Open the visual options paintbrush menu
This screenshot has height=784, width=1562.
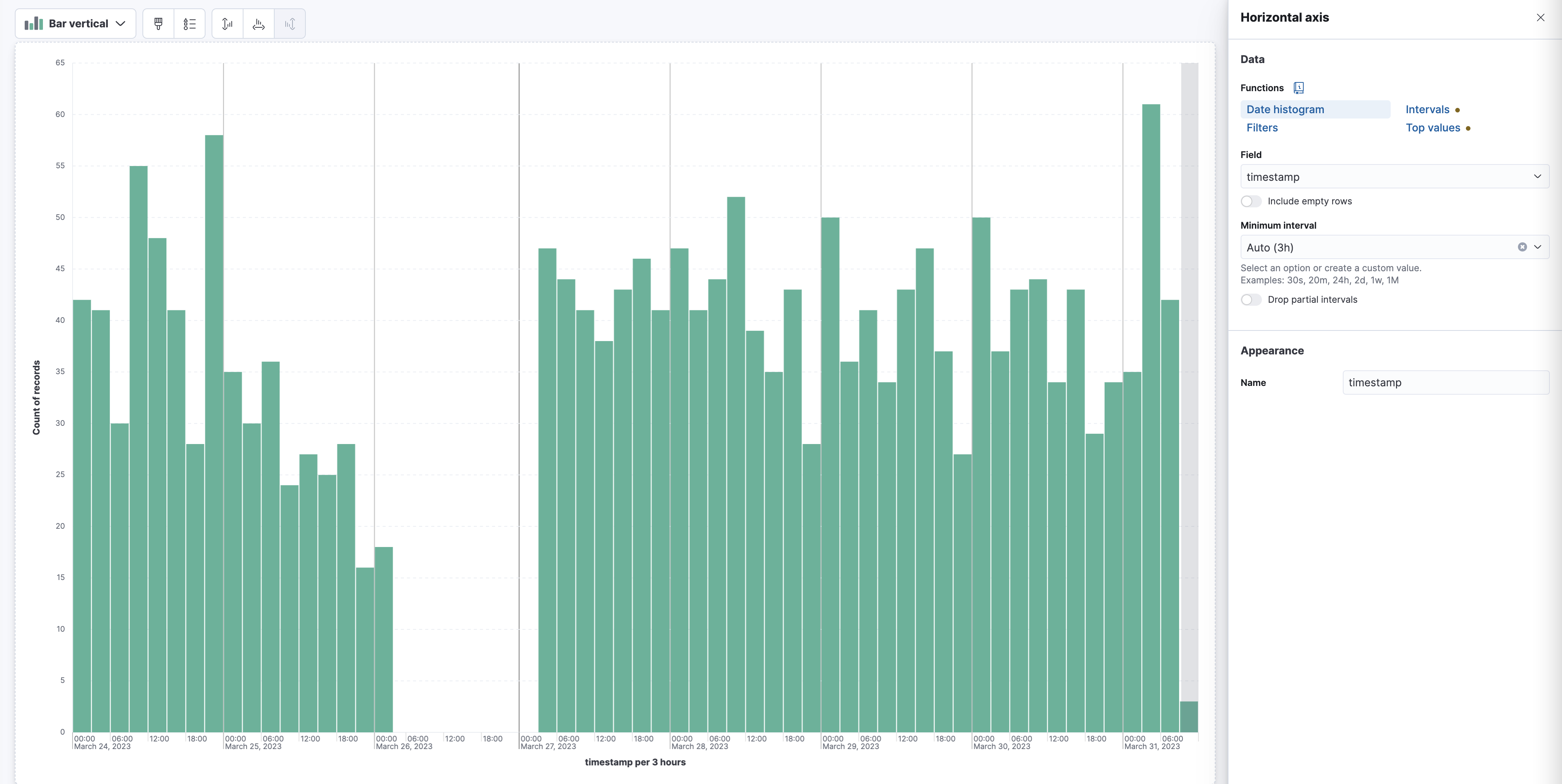[x=158, y=24]
